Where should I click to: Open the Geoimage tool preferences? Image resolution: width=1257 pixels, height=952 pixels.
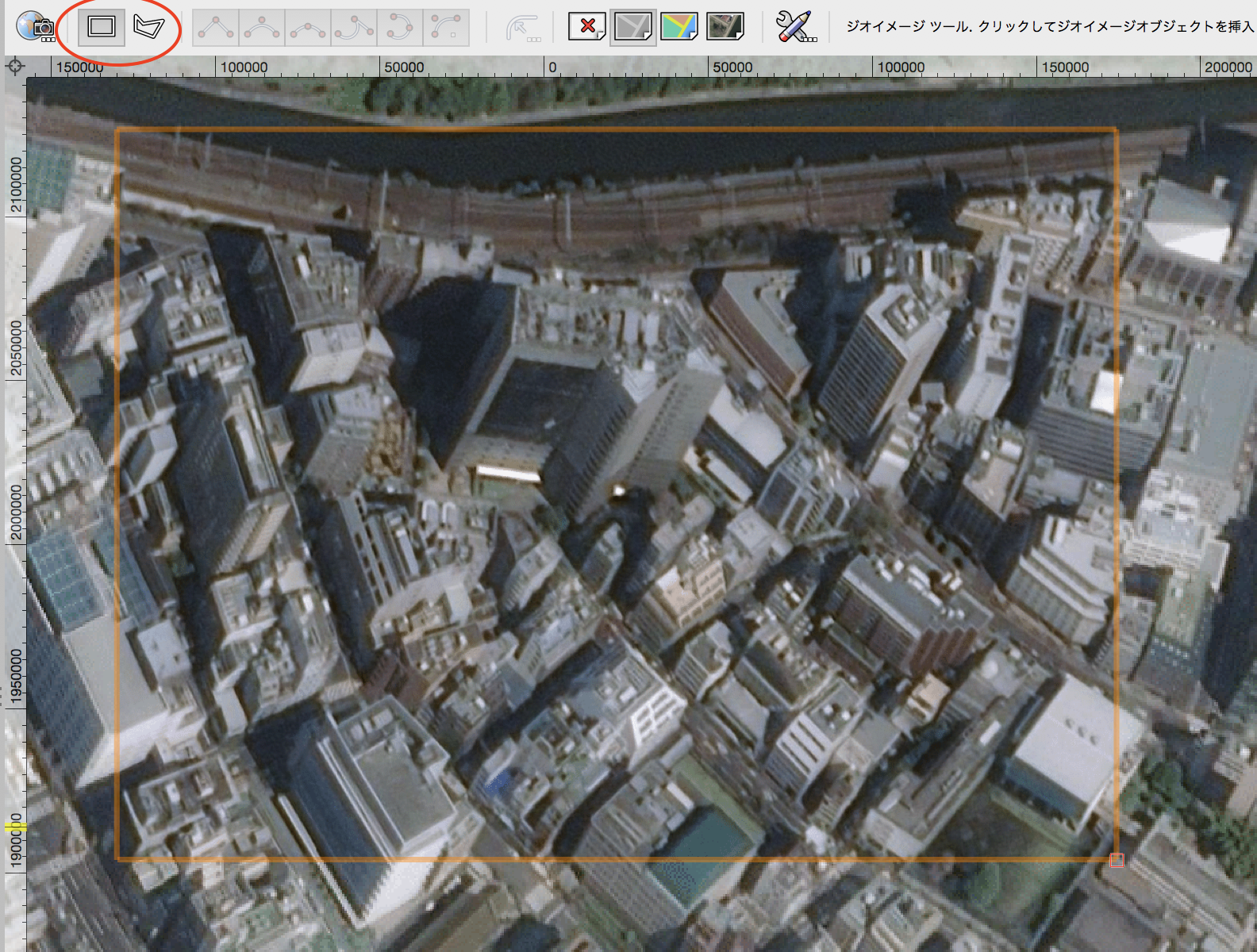pyautogui.click(x=795, y=27)
